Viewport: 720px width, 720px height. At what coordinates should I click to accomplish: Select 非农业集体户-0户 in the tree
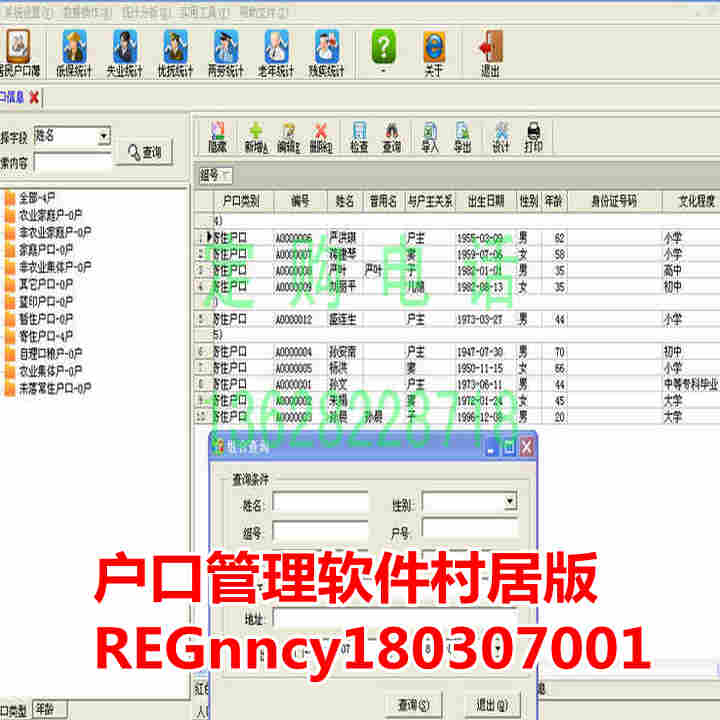point(55,267)
